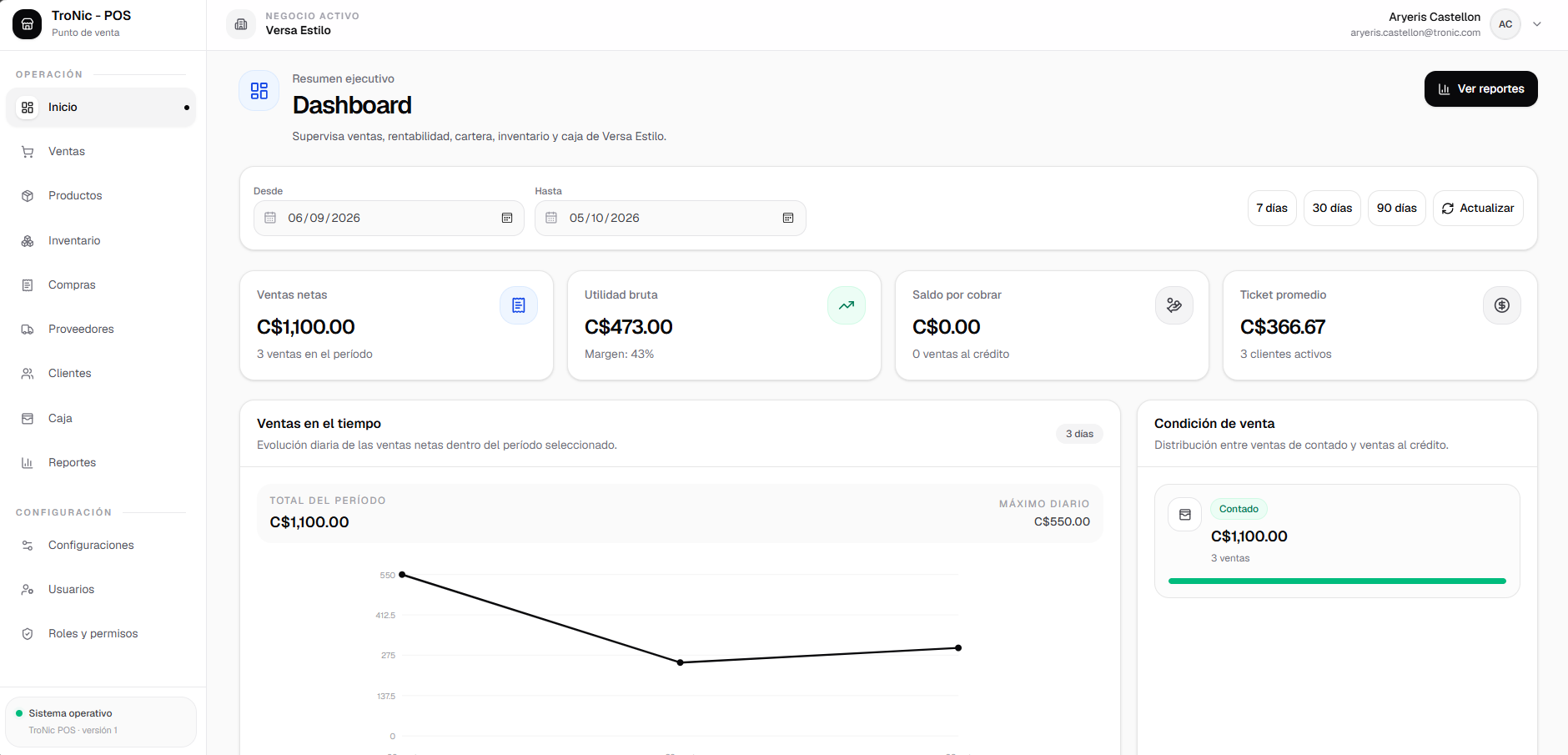Select the 7 días range

click(x=1272, y=209)
